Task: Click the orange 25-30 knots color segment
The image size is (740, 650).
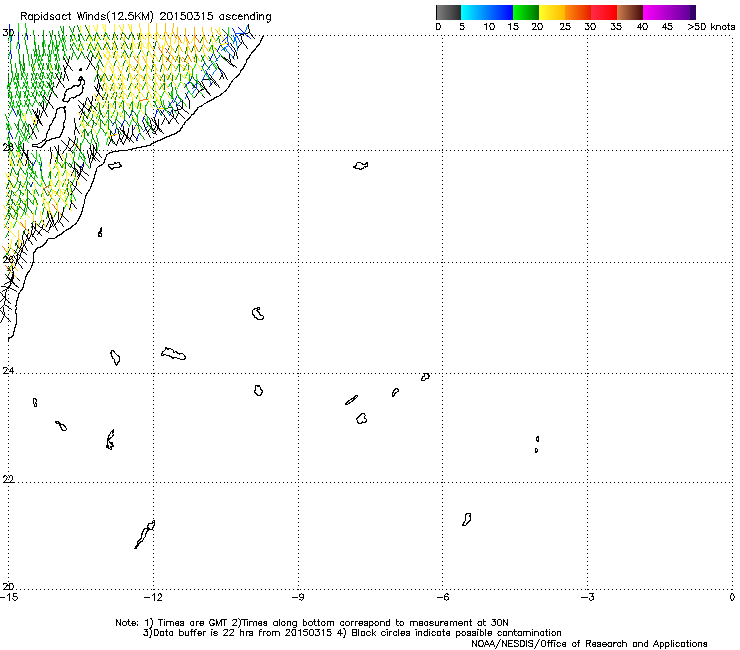Action: click(x=578, y=12)
